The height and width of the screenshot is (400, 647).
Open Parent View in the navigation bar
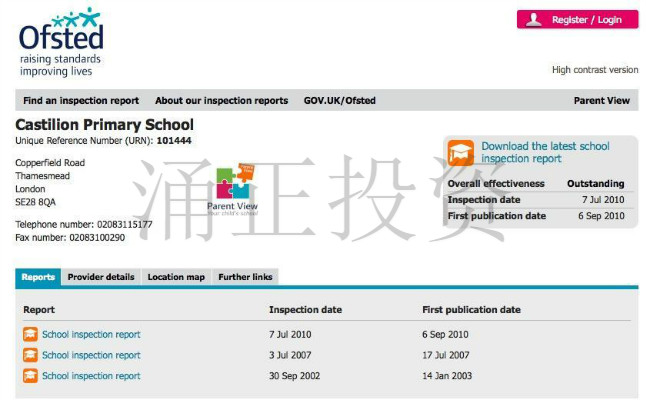[602, 100]
